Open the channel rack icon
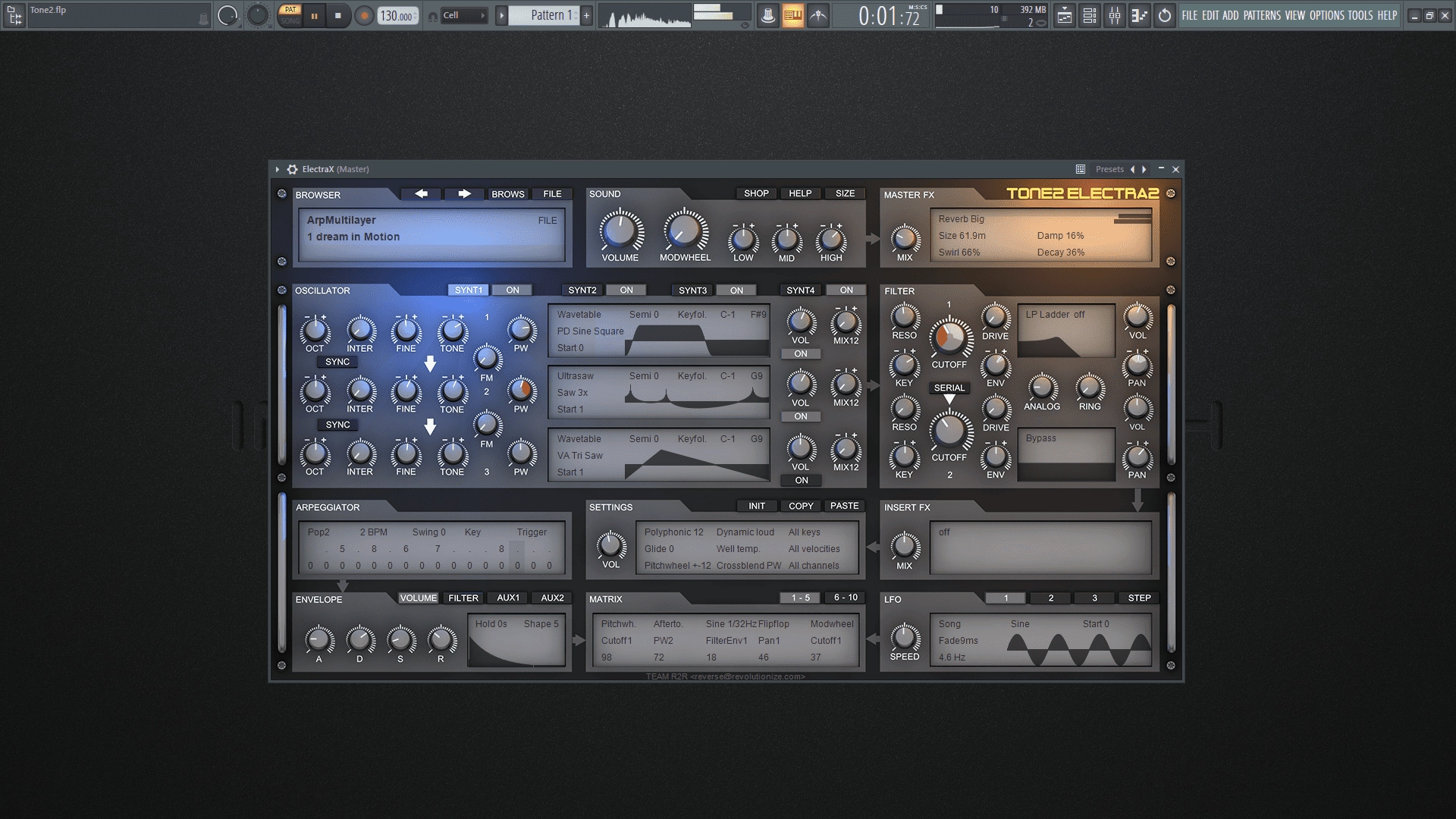Screen dimensions: 1456x819 [1090, 15]
